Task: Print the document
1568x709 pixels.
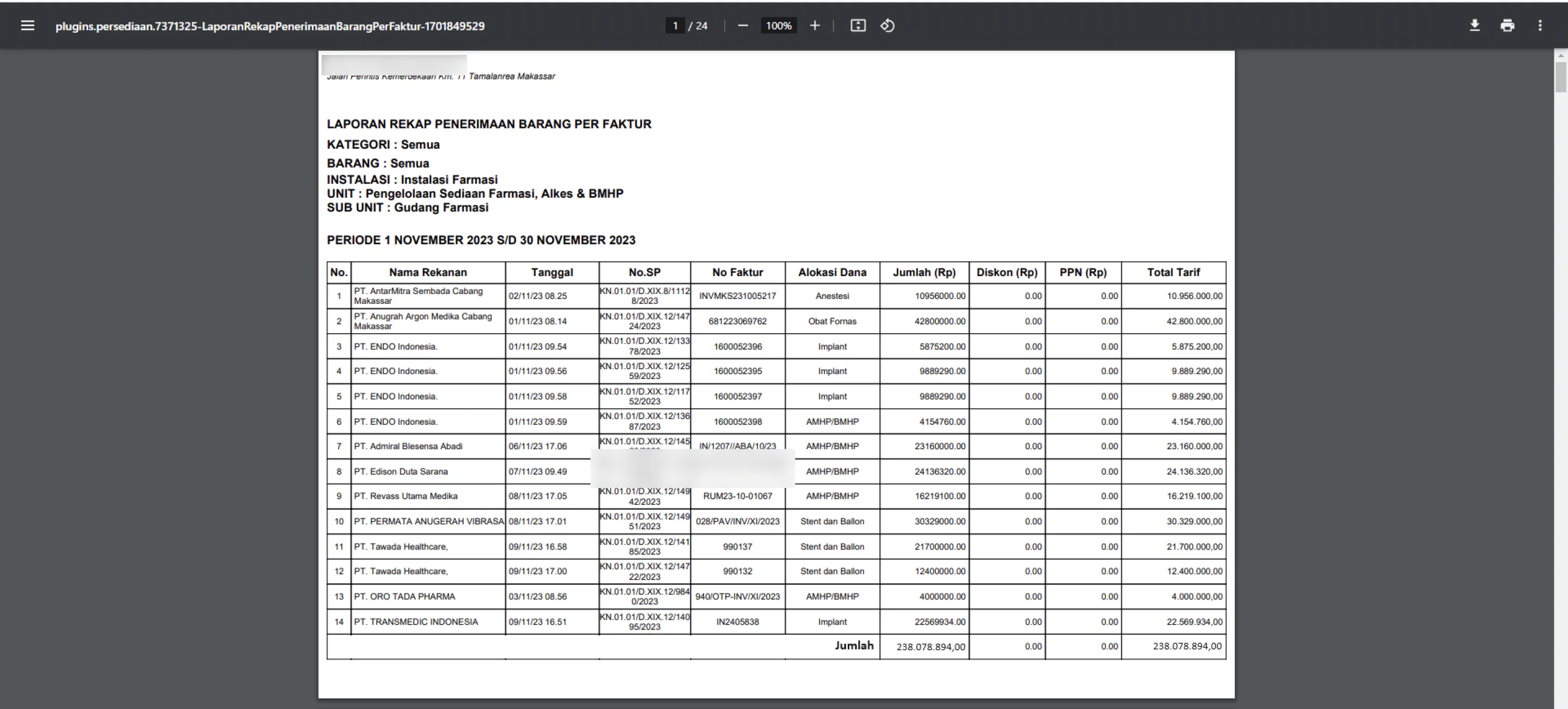Action: click(x=1507, y=26)
